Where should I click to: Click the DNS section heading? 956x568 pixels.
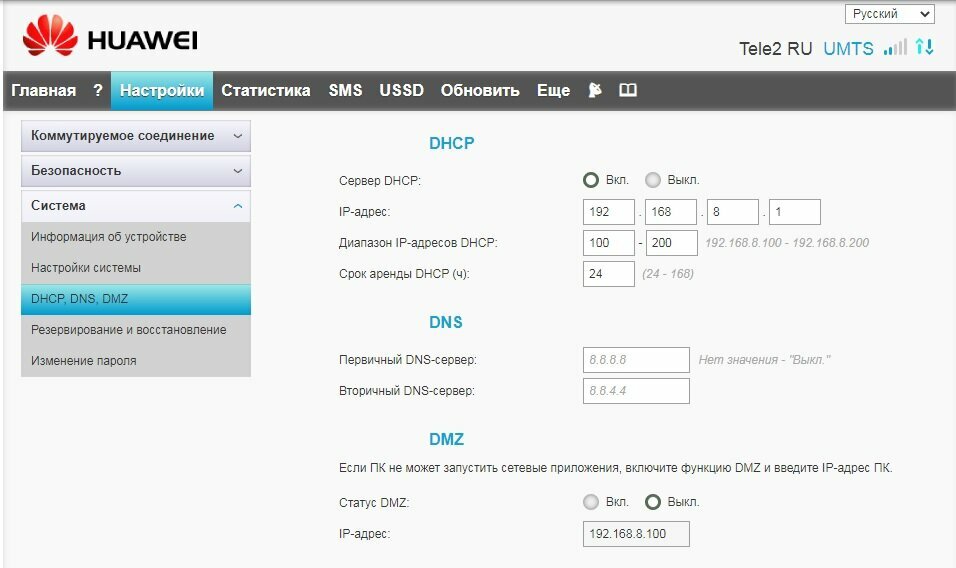446,322
